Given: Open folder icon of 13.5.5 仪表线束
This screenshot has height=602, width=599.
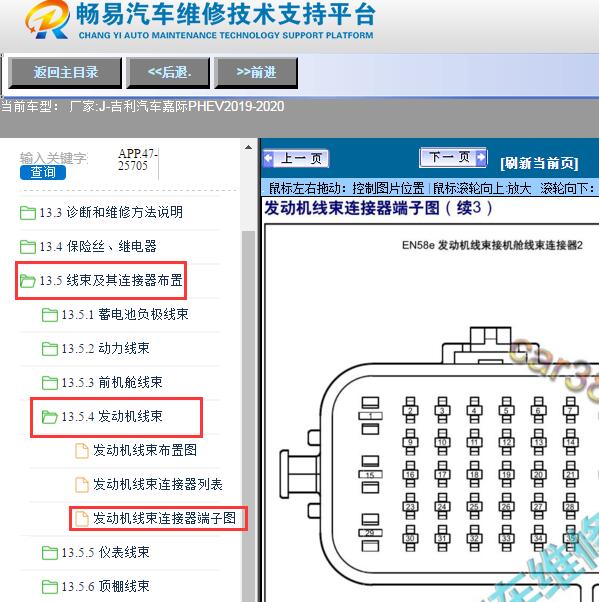Looking at the screenshot, I should (x=50, y=553).
